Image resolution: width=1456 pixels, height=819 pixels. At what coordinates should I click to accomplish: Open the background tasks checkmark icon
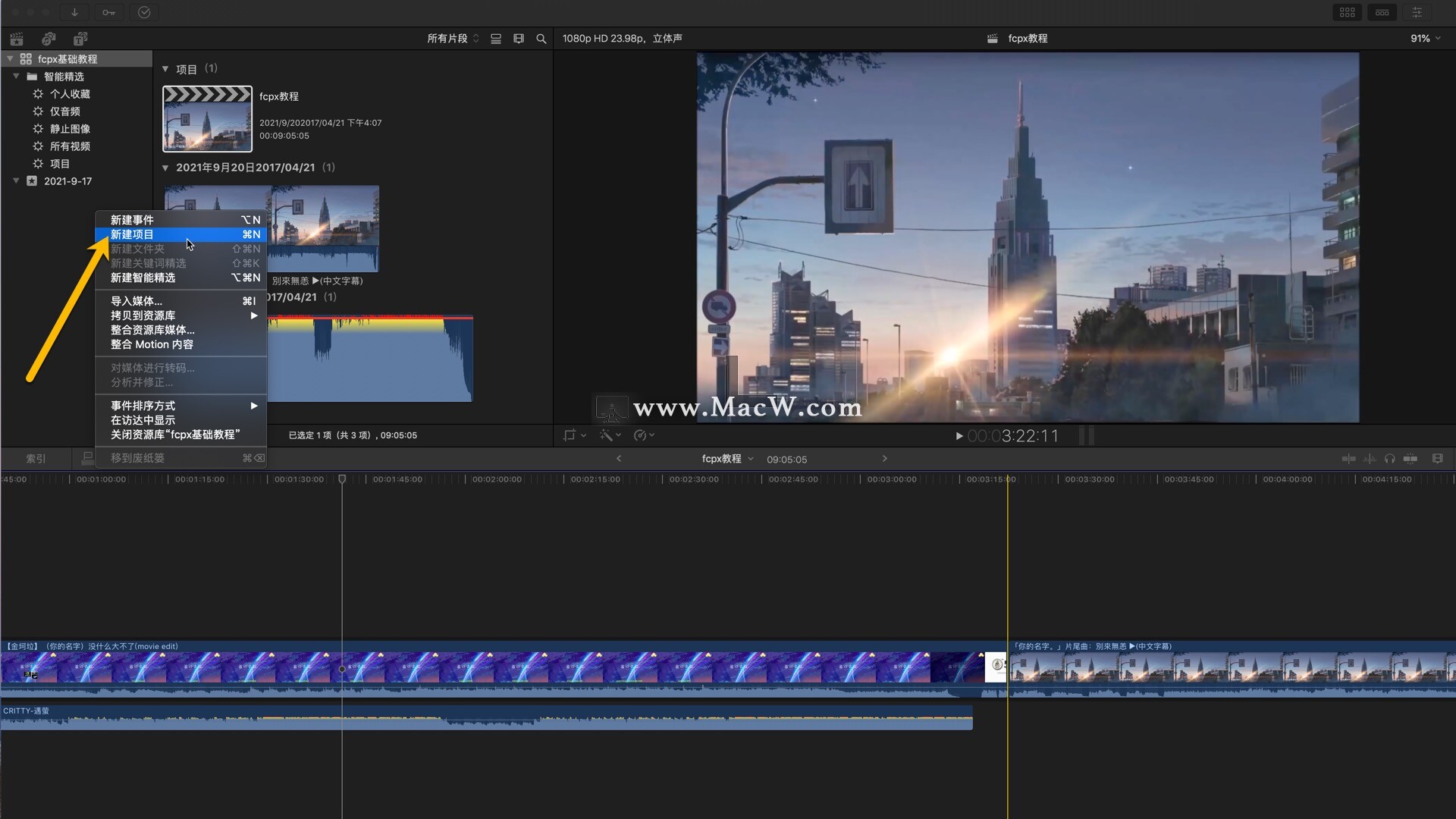tap(144, 12)
